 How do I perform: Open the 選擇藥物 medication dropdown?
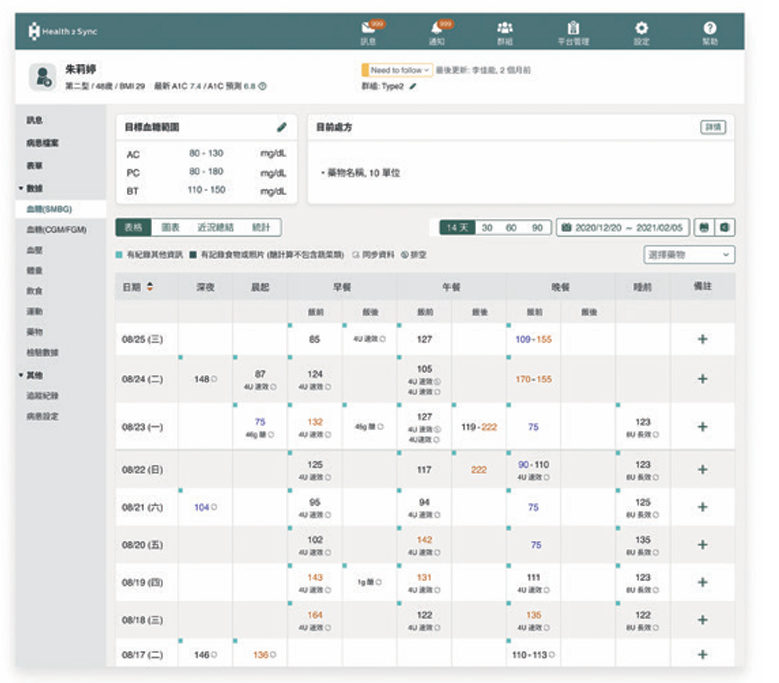pyautogui.click(x=689, y=255)
